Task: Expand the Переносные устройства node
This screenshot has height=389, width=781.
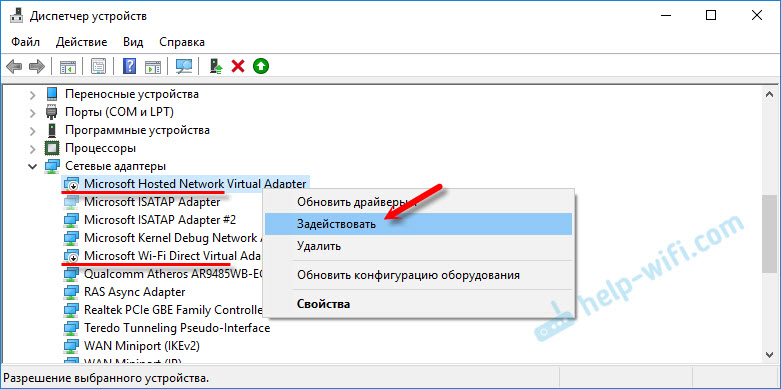Action: tap(32, 94)
